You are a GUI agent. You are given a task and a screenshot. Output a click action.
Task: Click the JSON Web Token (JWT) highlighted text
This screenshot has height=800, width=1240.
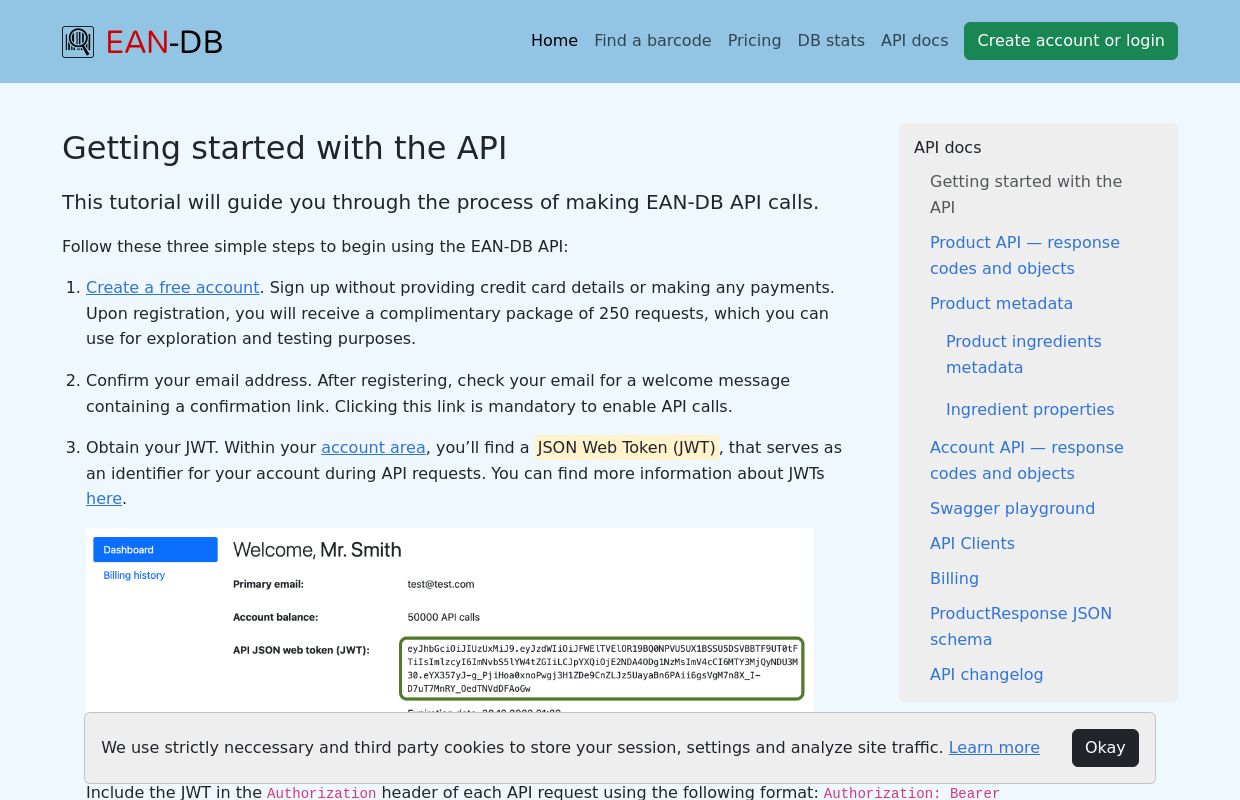(627, 447)
